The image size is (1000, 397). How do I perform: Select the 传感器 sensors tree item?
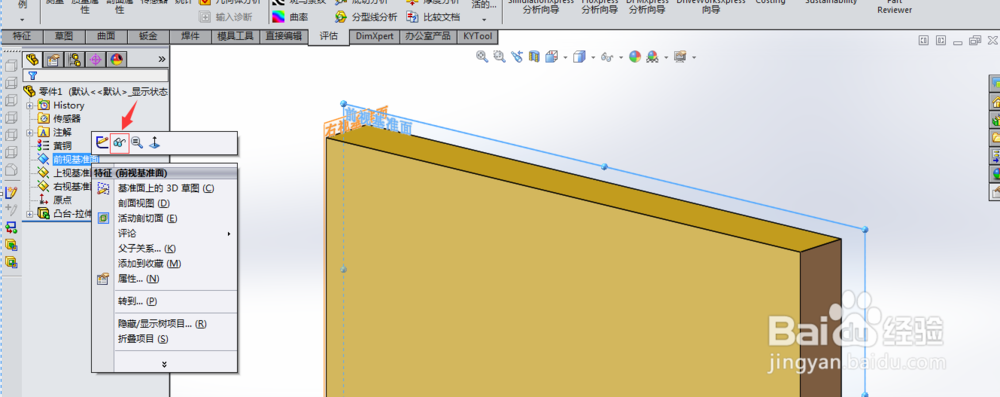[59, 119]
